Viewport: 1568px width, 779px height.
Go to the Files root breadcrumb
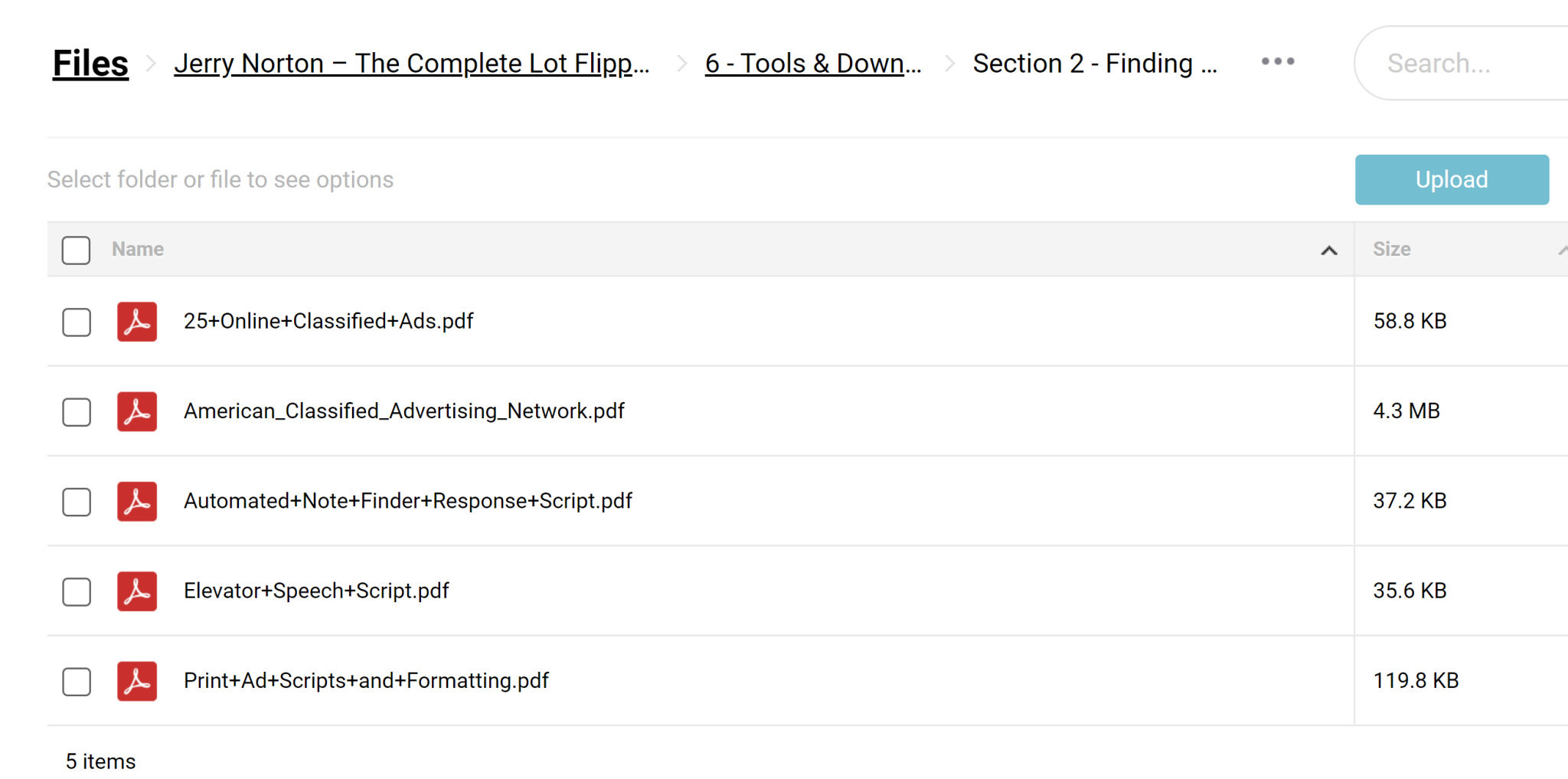(x=90, y=64)
